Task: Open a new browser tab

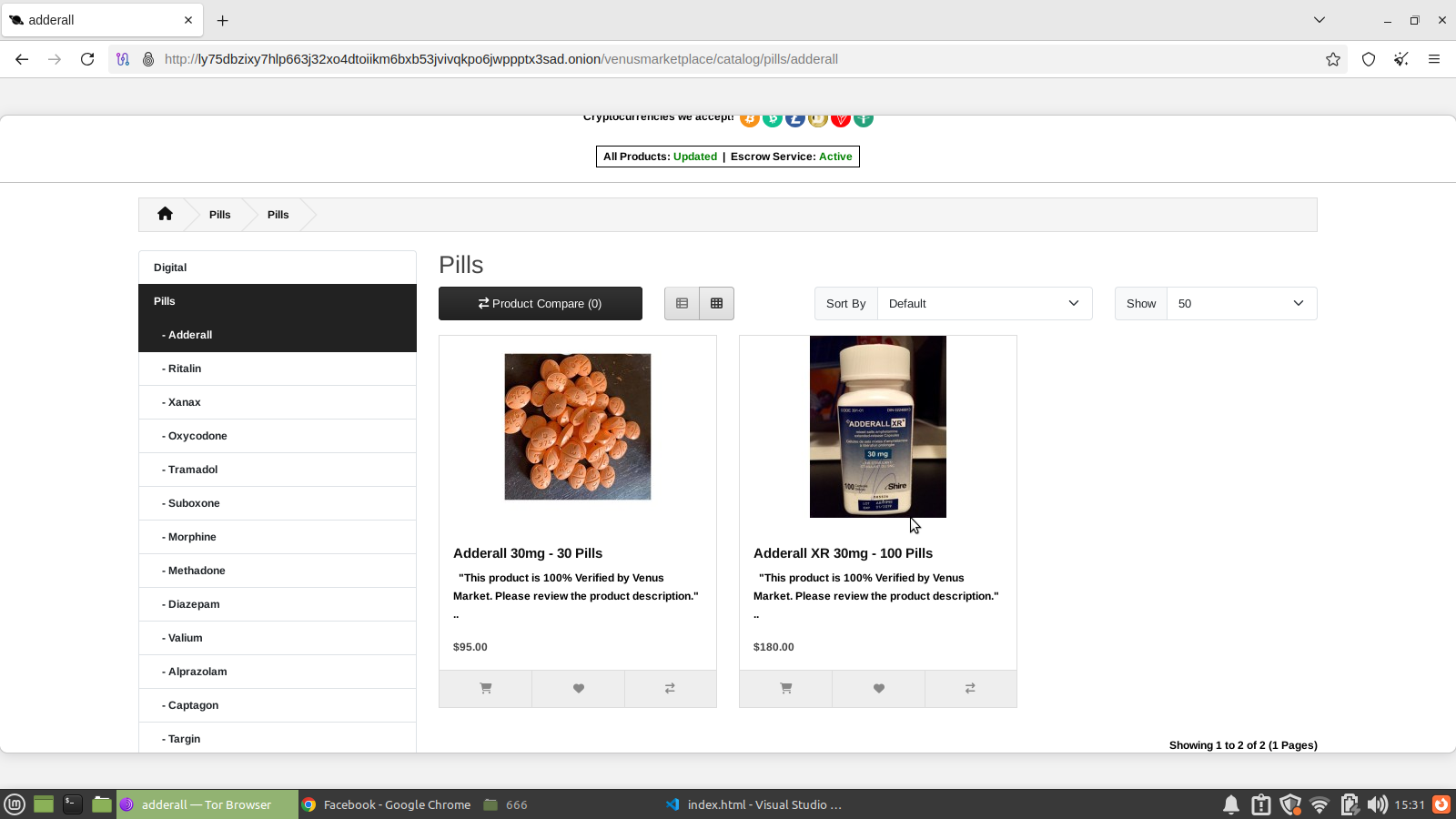Action: pyautogui.click(x=223, y=20)
